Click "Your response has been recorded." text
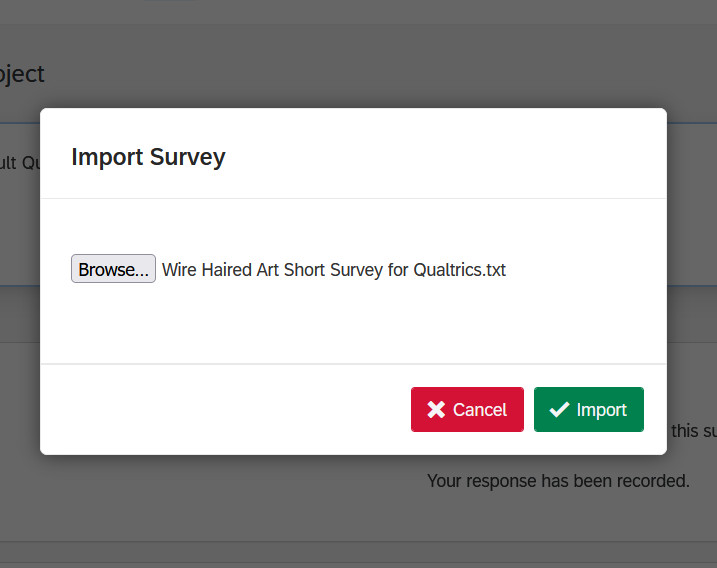Viewport: 717px width, 568px height. click(558, 481)
